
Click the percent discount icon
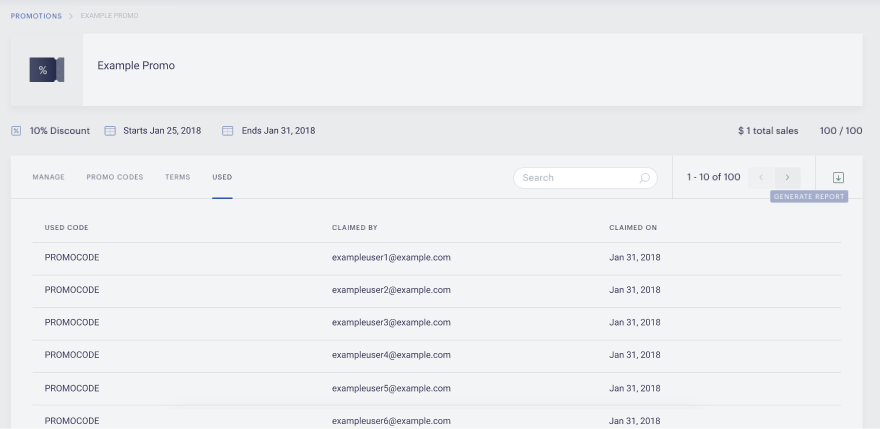[x=16, y=131]
